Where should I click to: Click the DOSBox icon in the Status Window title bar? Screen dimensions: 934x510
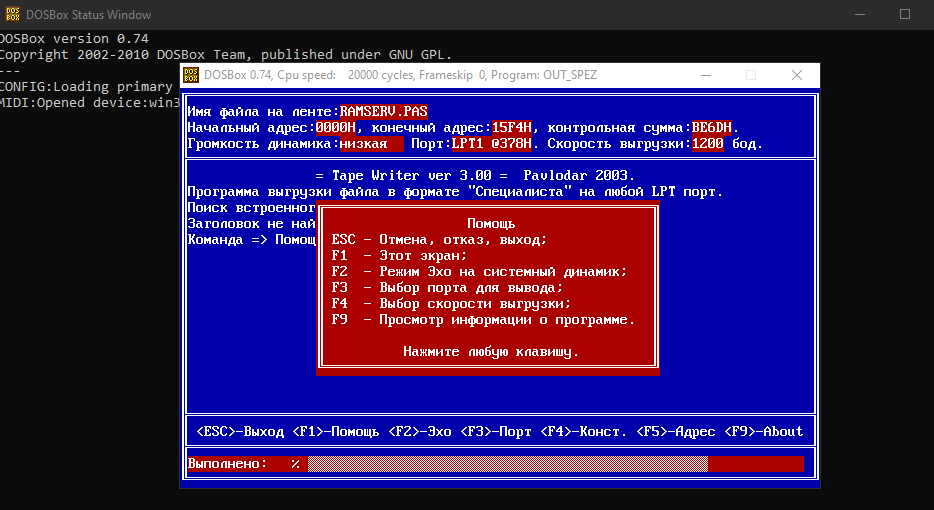(13, 14)
